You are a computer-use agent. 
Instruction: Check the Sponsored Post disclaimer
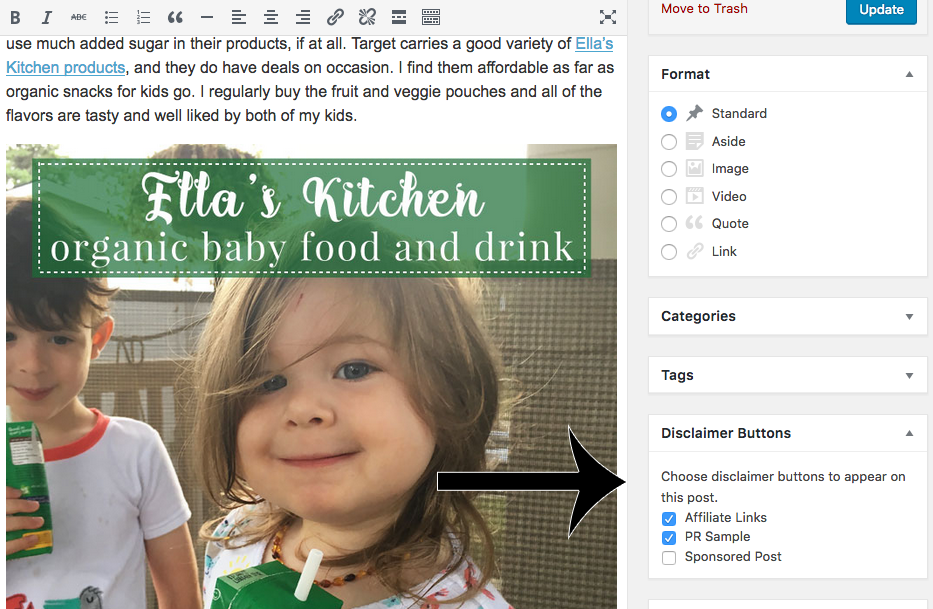coord(669,558)
